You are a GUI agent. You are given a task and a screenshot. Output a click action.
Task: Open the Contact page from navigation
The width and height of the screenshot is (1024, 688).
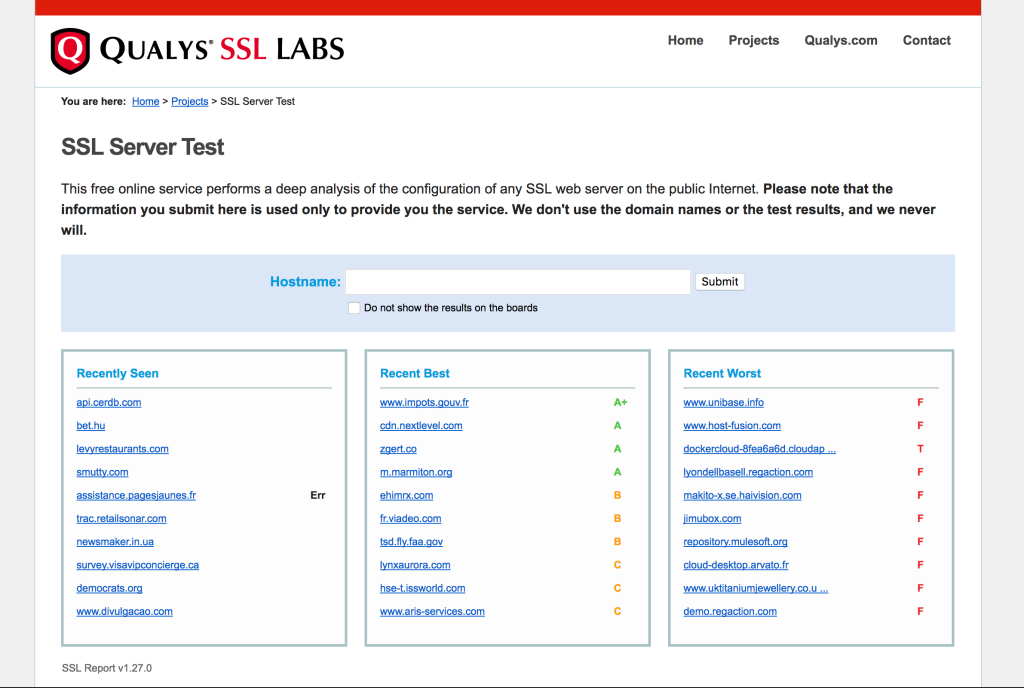coord(926,41)
